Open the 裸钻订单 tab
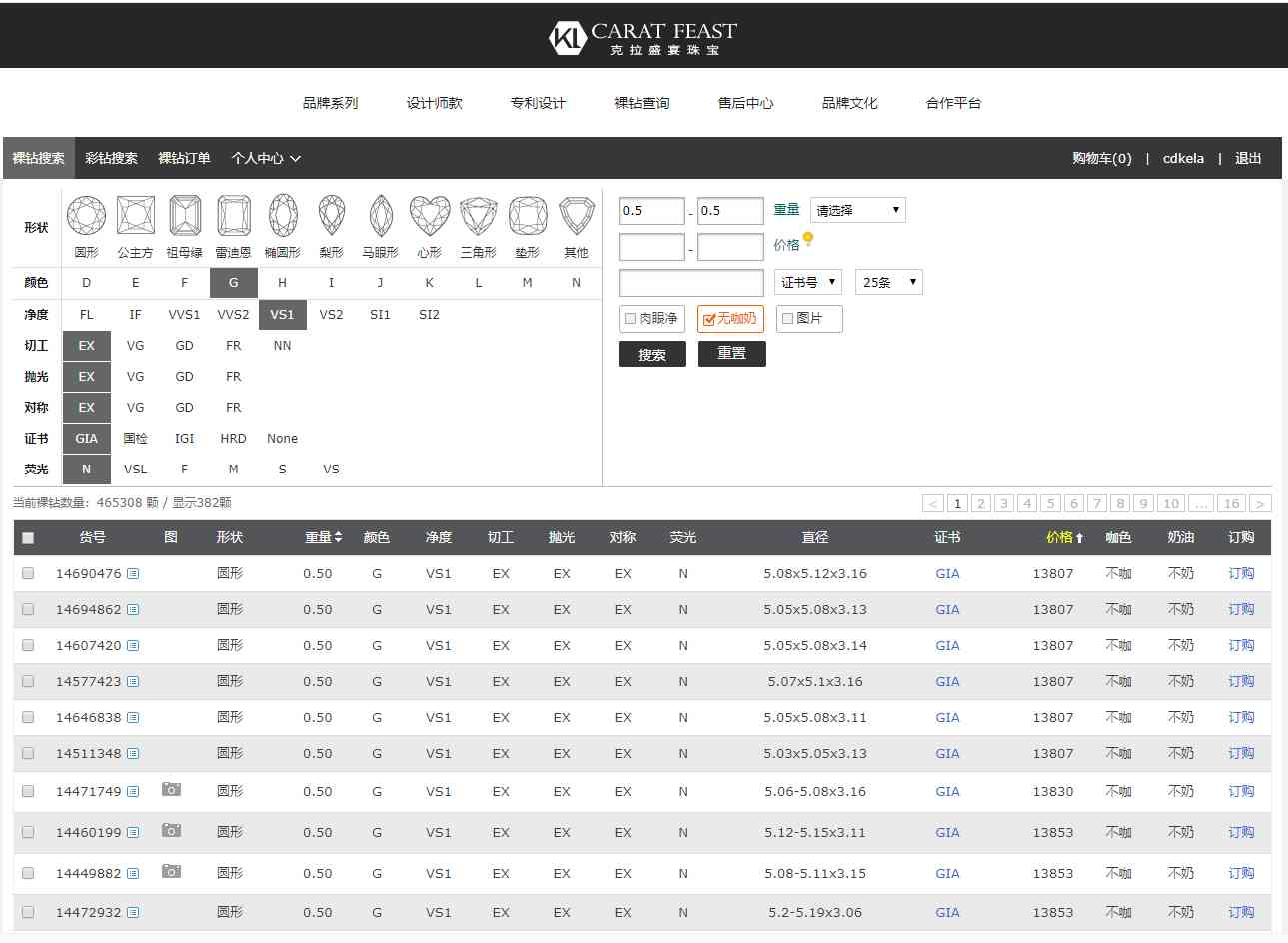This screenshot has height=943, width=1288. click(x=184, y=158)
